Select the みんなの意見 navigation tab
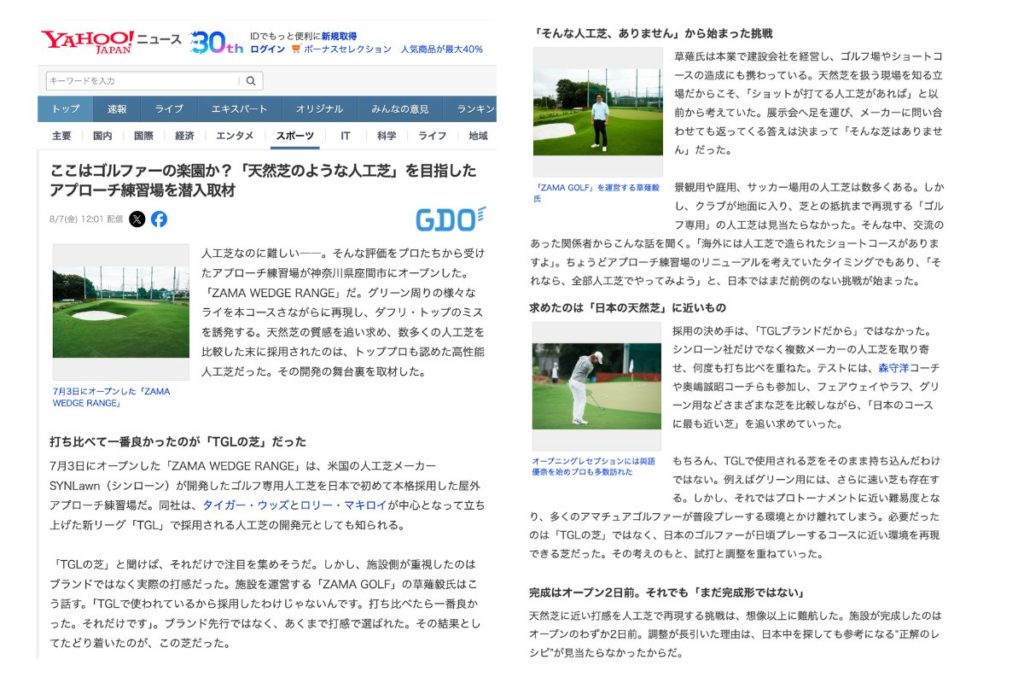 (x=400, y=109)
